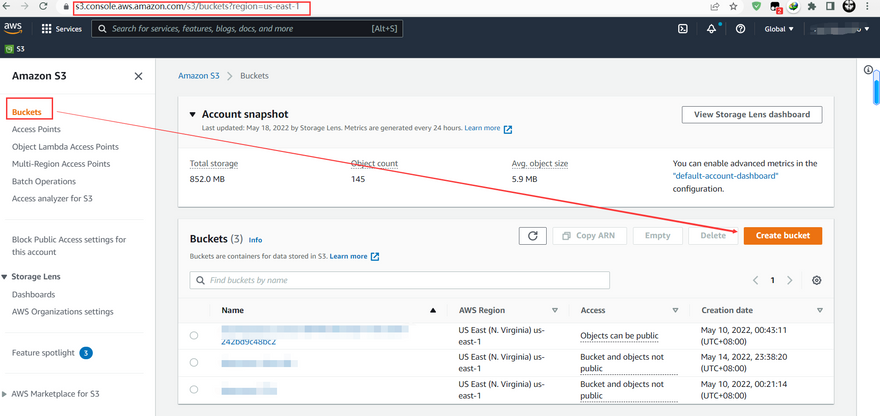Select the first bucket radio button
880x416 pixels.
(x=194, y=335)
